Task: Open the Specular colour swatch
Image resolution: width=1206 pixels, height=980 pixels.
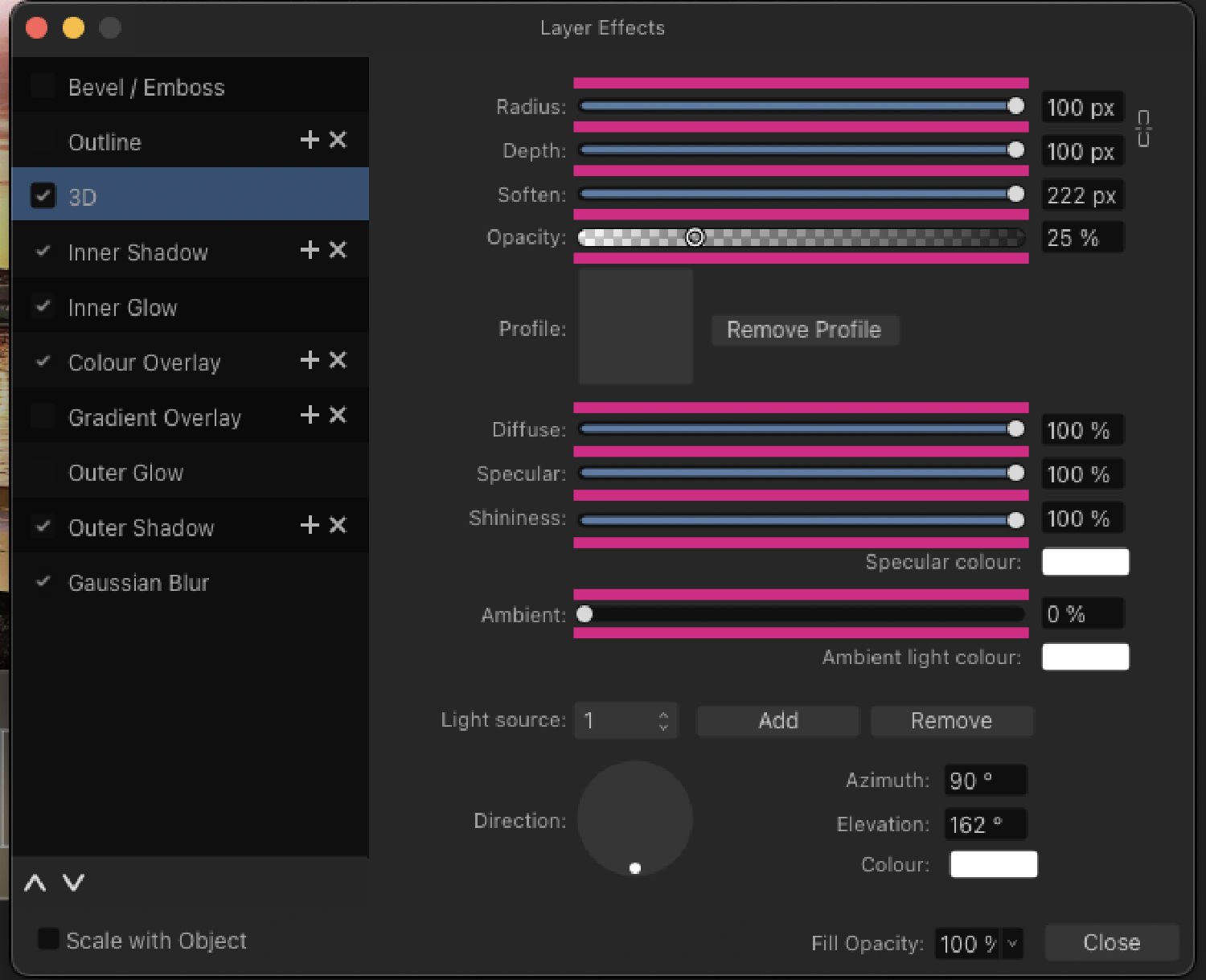Action: tap(1085, 562)
